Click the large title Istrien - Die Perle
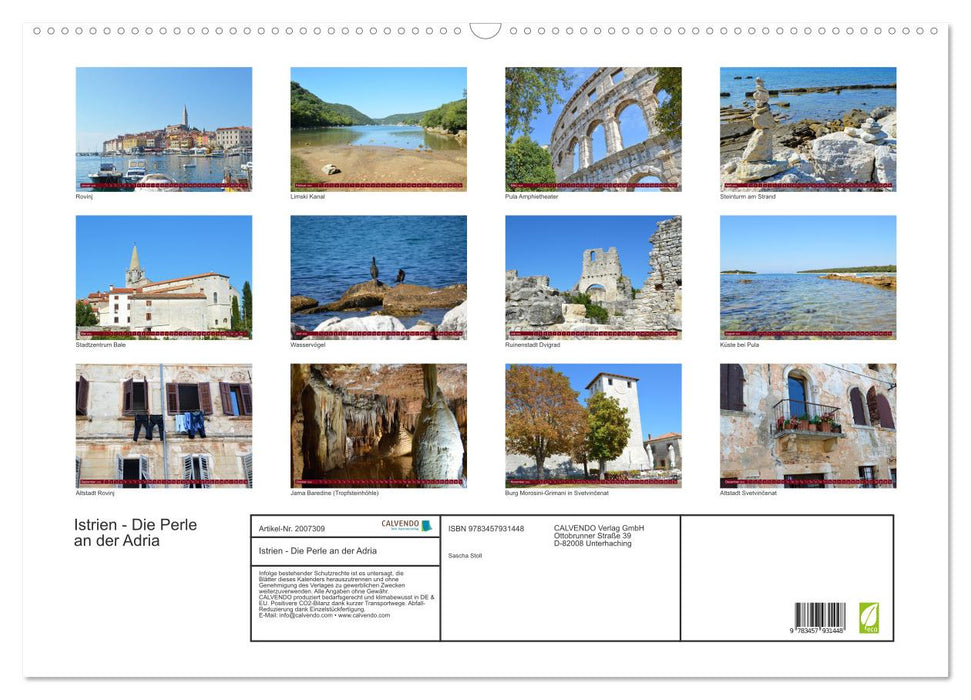The width and height of the screenshot is (971, 700). [135, 525]
